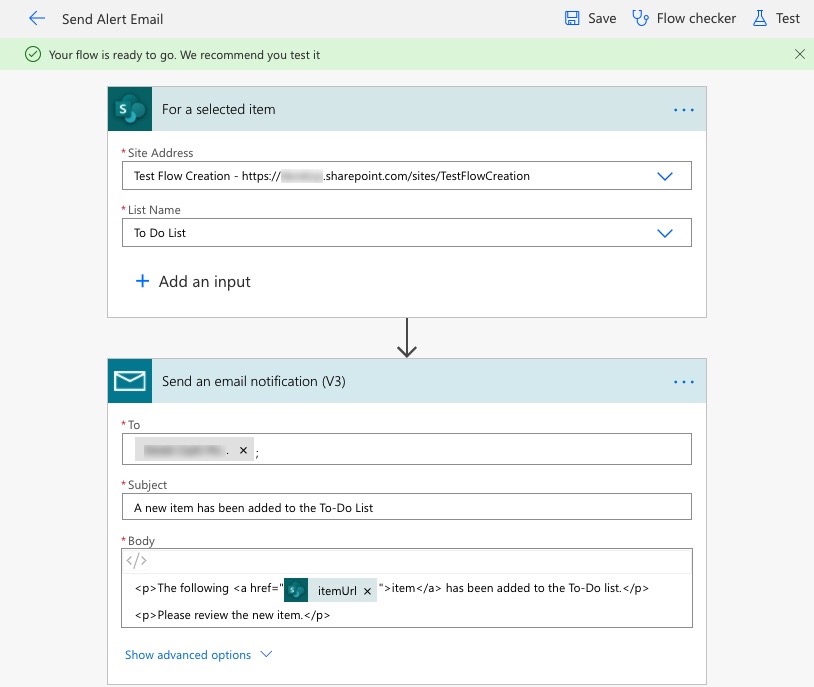The image size is (814, 687).
Task: Open the menu for For a selected item
Action: pos(683,110)
